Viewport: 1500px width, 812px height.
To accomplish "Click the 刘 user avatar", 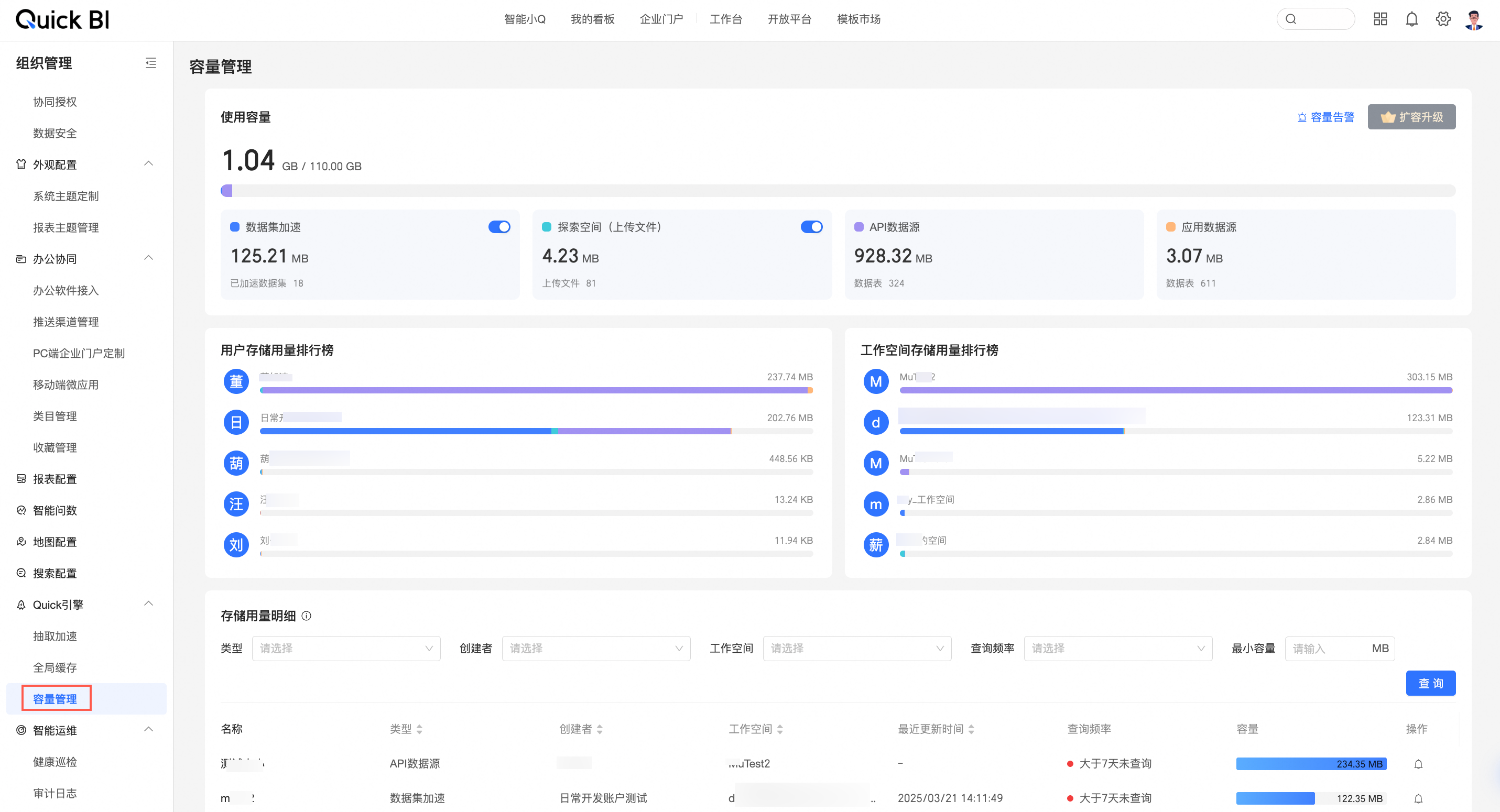I will pyautogui.click(x=236, y=545).
